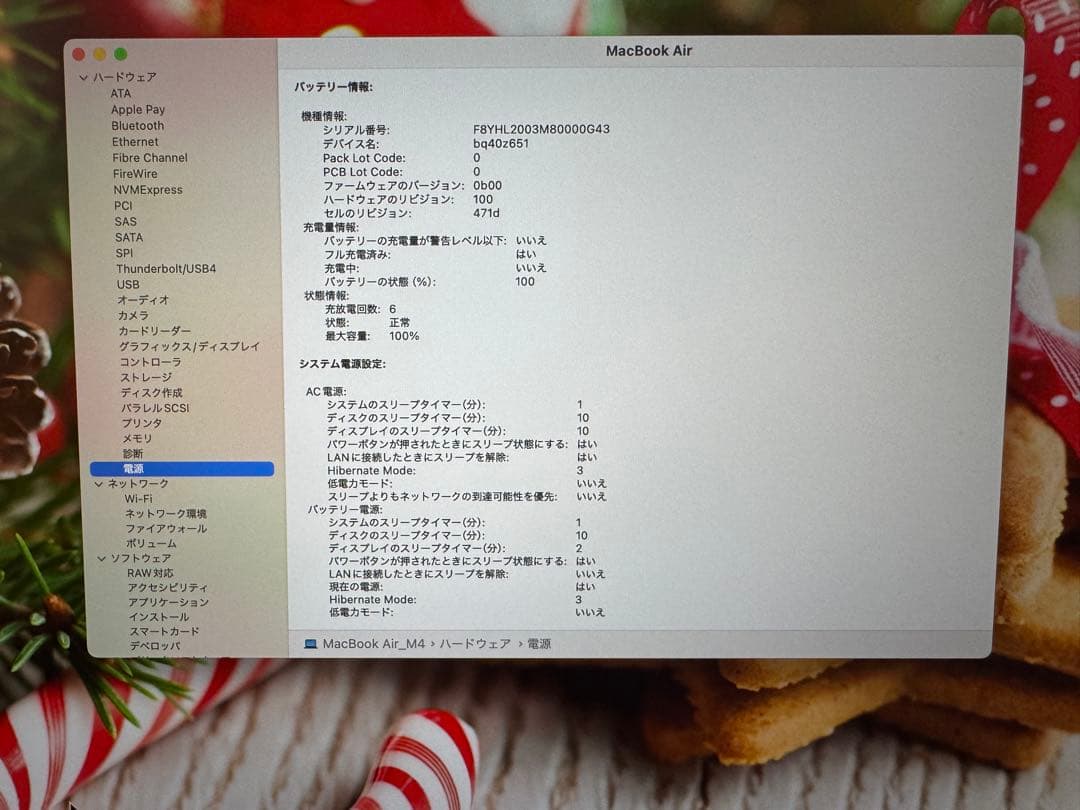Select グラフィックス/ディスプレイ in the sidebar
Viewport: 1080px width, 810px height.
pos(189,345)
